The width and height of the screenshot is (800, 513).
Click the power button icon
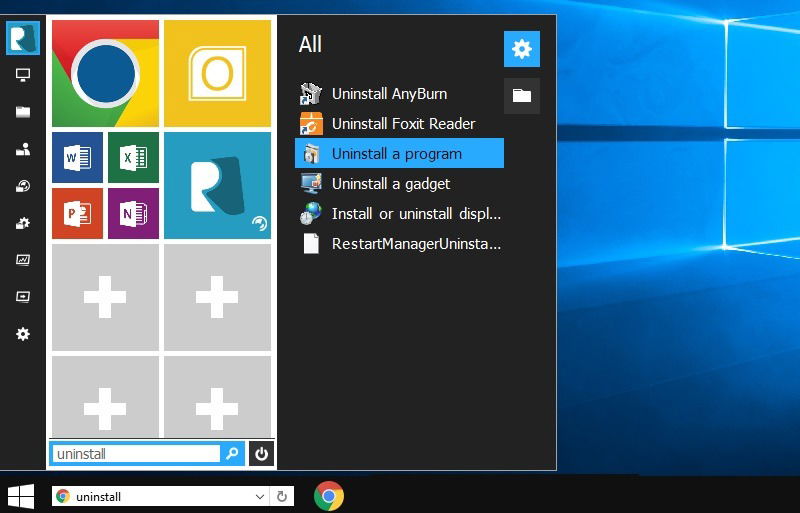click(261, 453)
